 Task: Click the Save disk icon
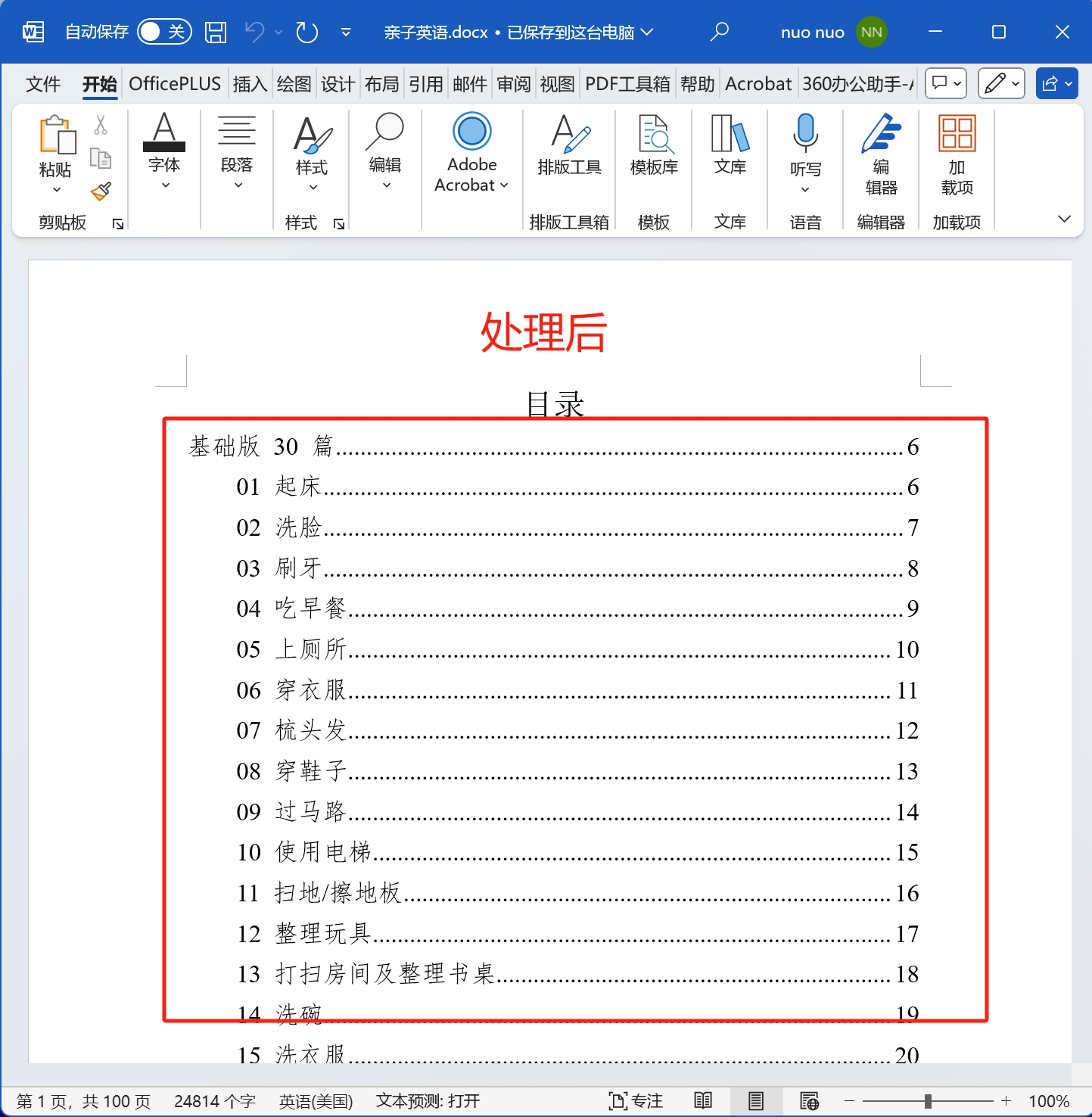216,32
